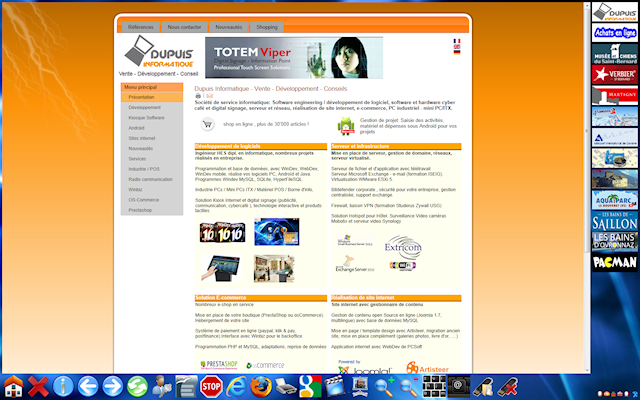Open the Google icon
The image size is (640, 400).
coord(310,386)
